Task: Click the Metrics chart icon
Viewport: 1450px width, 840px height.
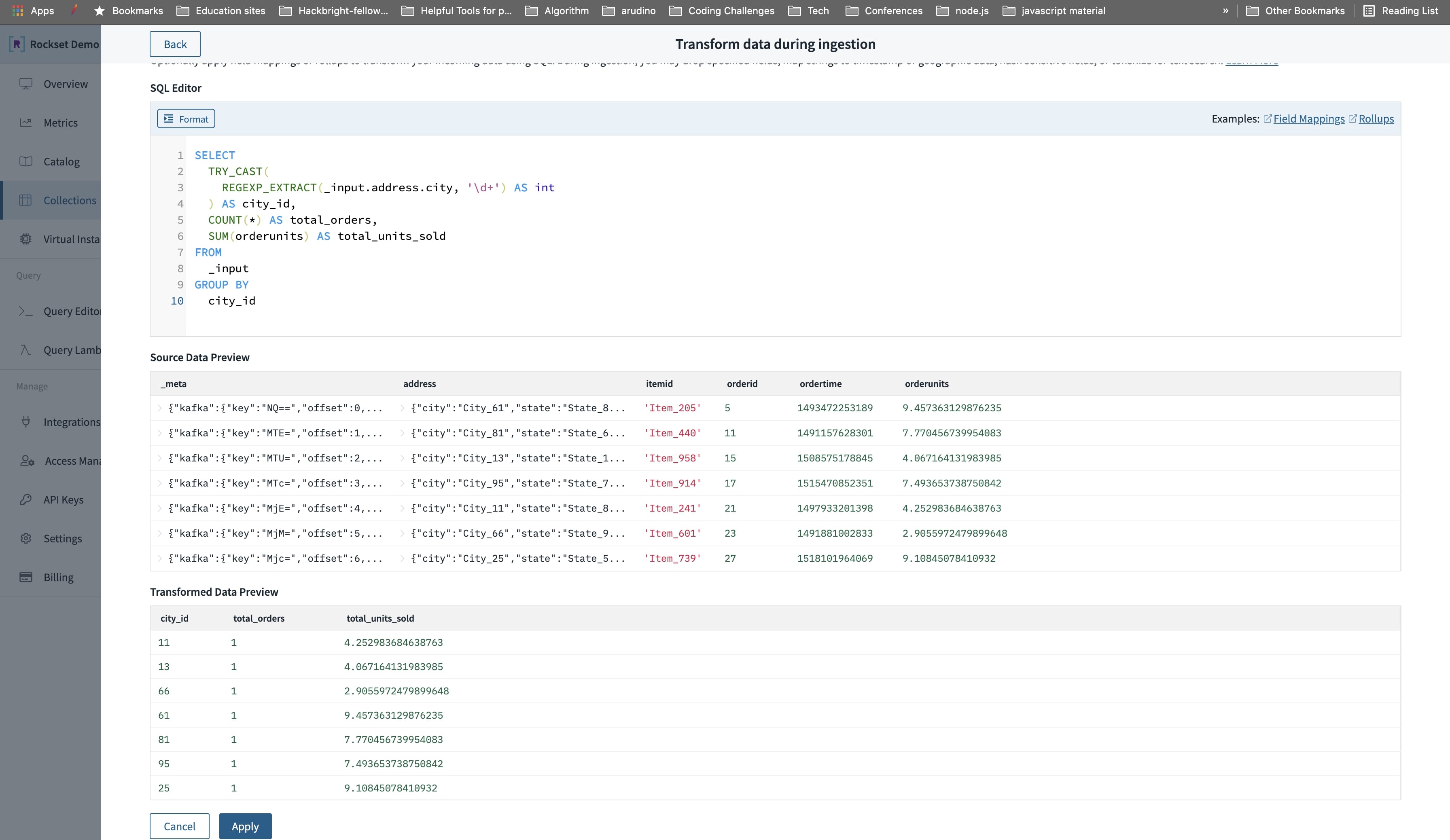Action: pos(26,123)
